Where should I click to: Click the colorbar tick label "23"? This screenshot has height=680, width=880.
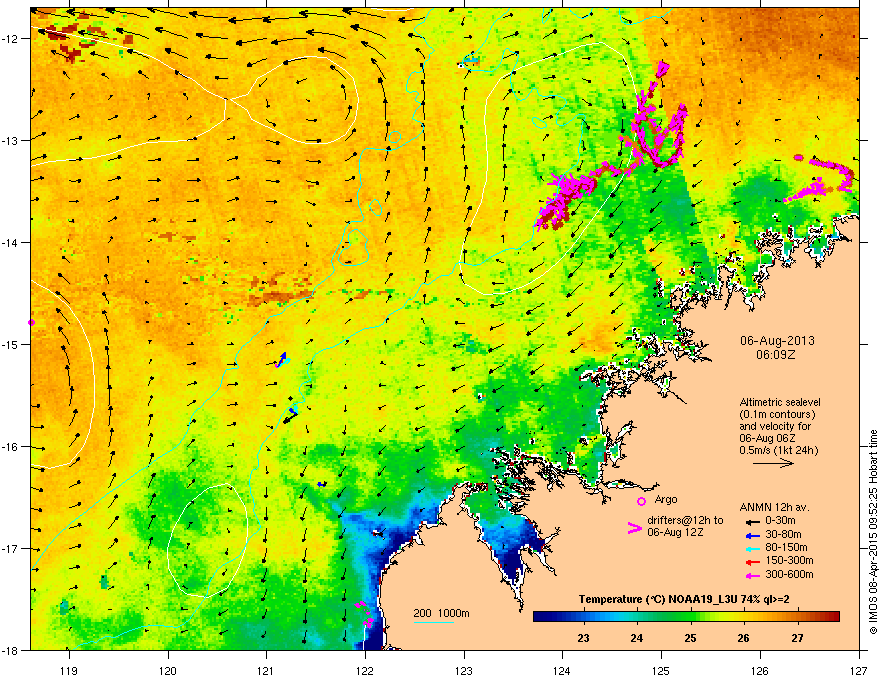pyautogui.click(x=584, y=638)
